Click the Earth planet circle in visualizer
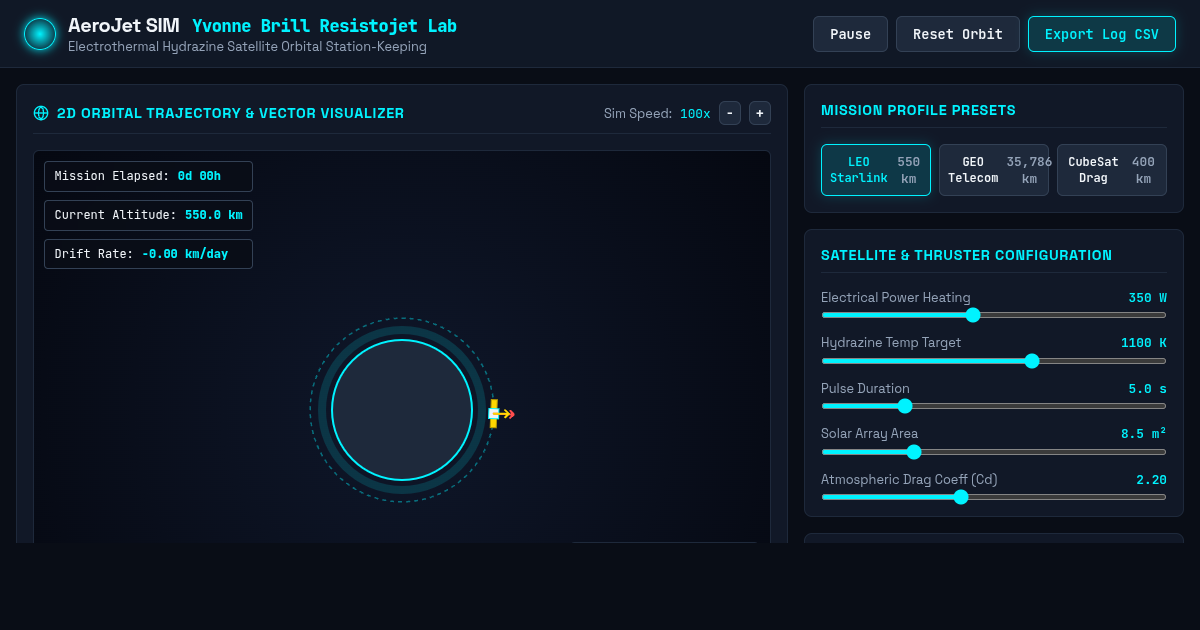1200x630 pixels. [x=402, y=410]
